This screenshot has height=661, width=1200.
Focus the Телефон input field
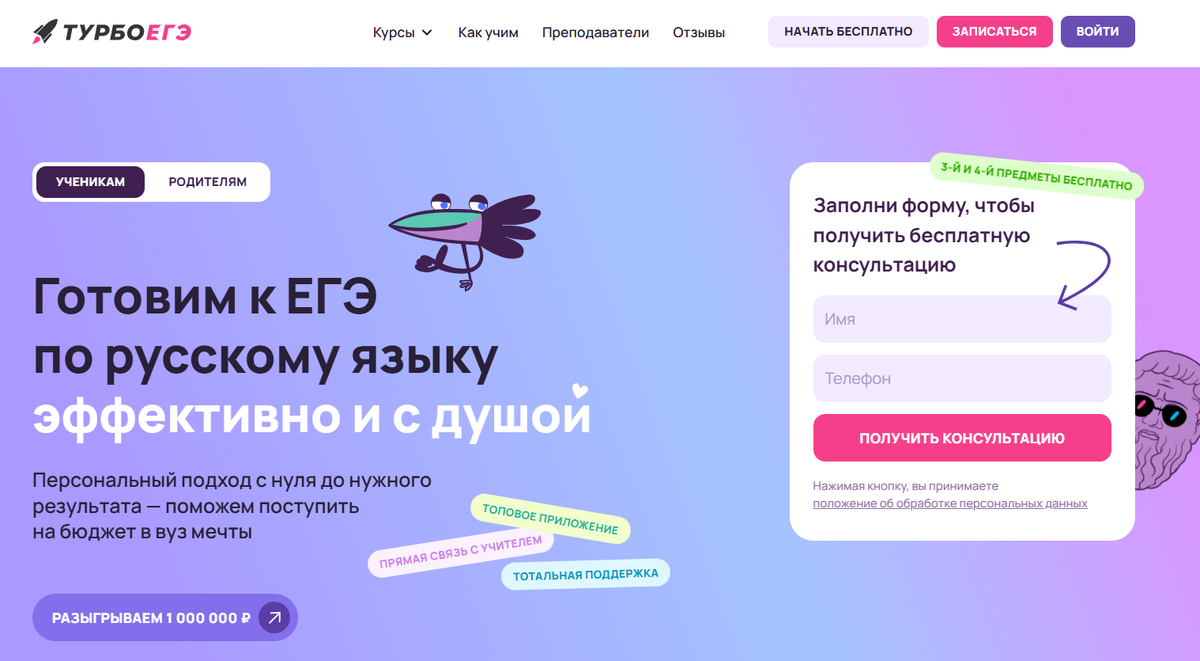pyautogui.click(x=962, y=379)
